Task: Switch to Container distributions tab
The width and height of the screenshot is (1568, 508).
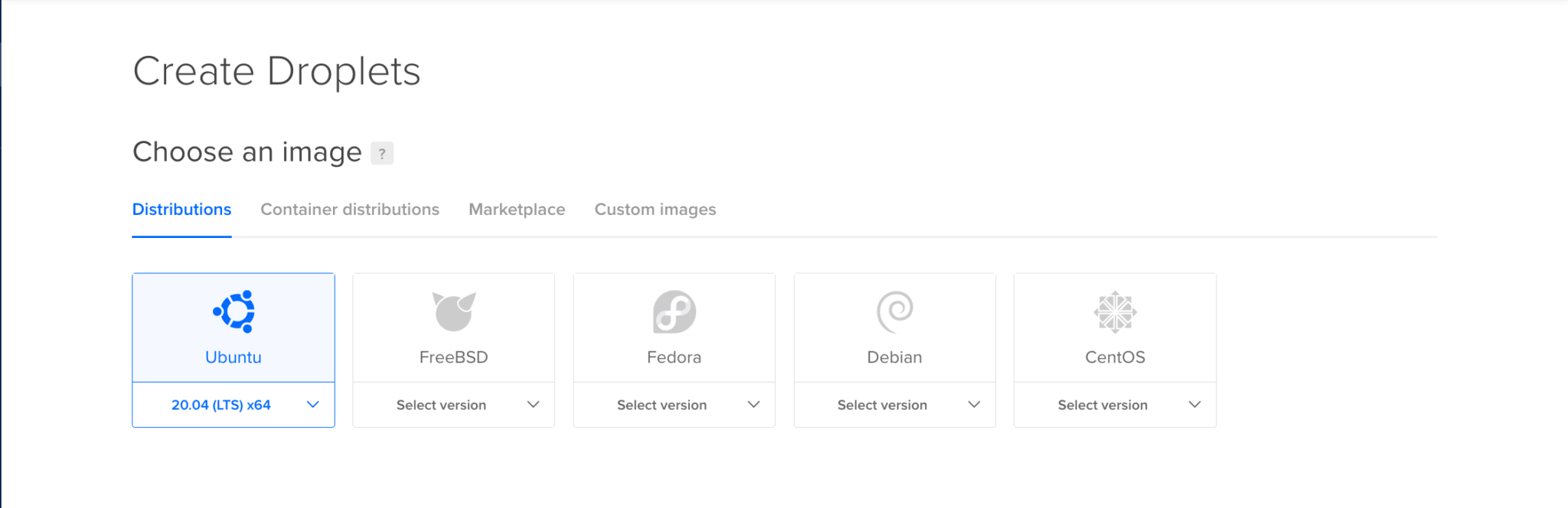Action: point(350,210)
